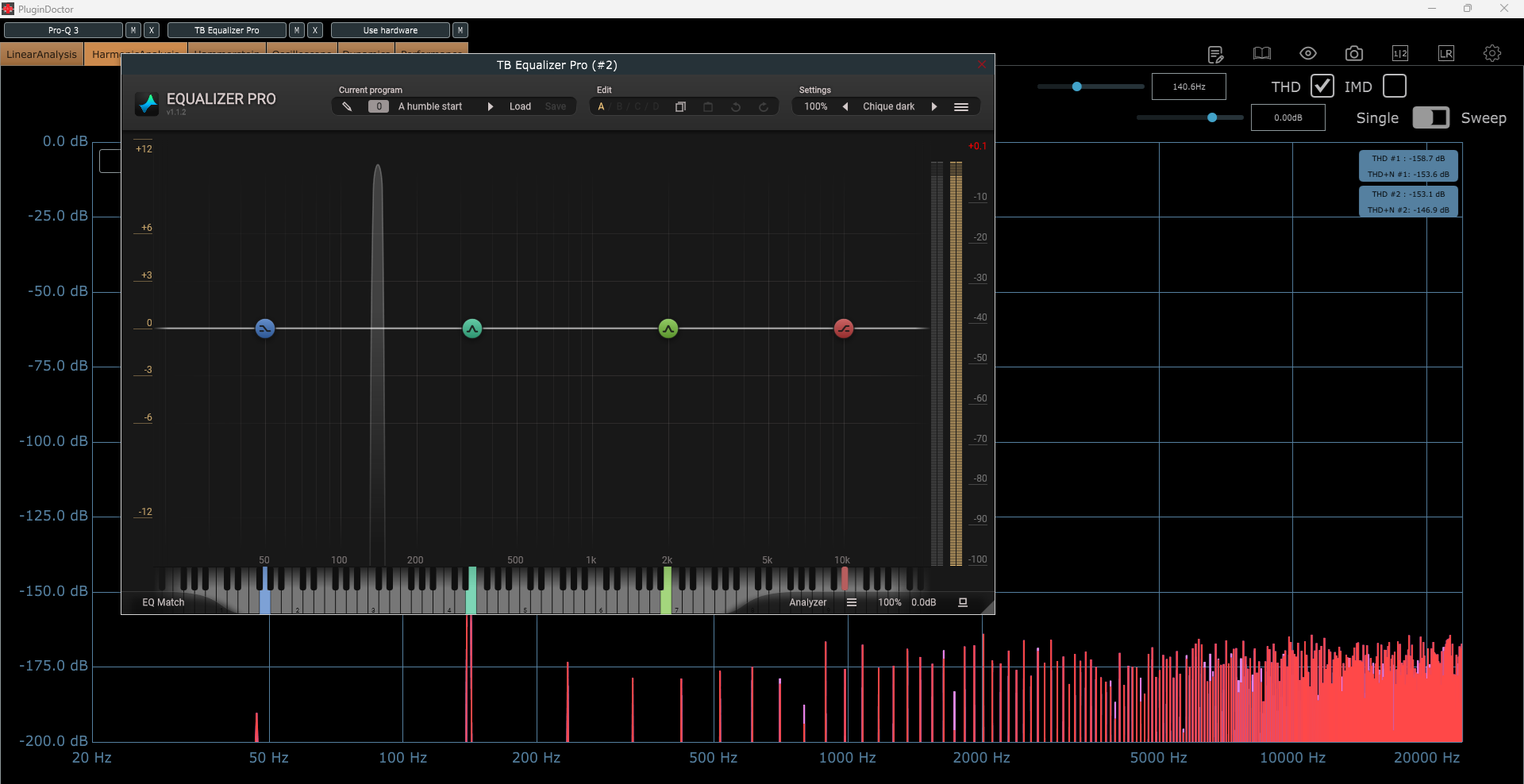Image resolution: width=1524 pixels, height=784 pixels.
Task: Click the teal piano key marker
Action: [472, 590]
